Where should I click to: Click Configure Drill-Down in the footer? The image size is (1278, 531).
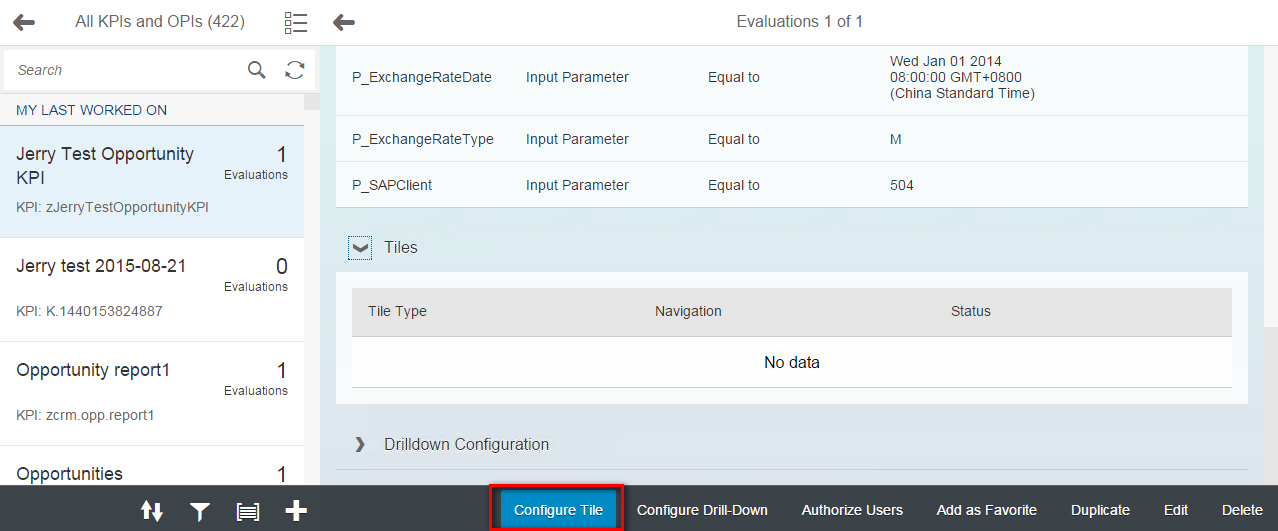point(702,510)
